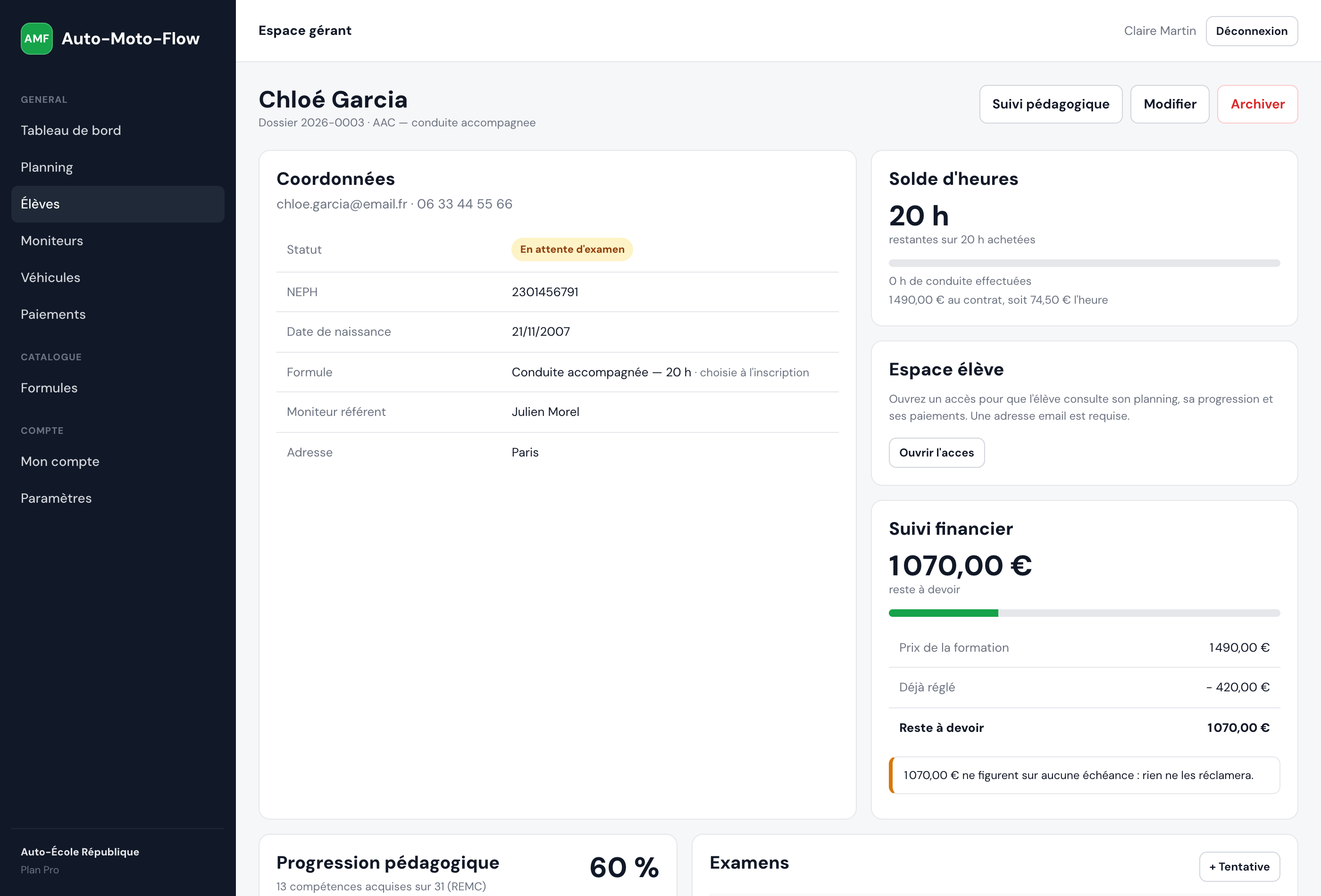Click Ouvrir l'acces button
Viewport: 1321px width, 896px height.
coord(936,453)
